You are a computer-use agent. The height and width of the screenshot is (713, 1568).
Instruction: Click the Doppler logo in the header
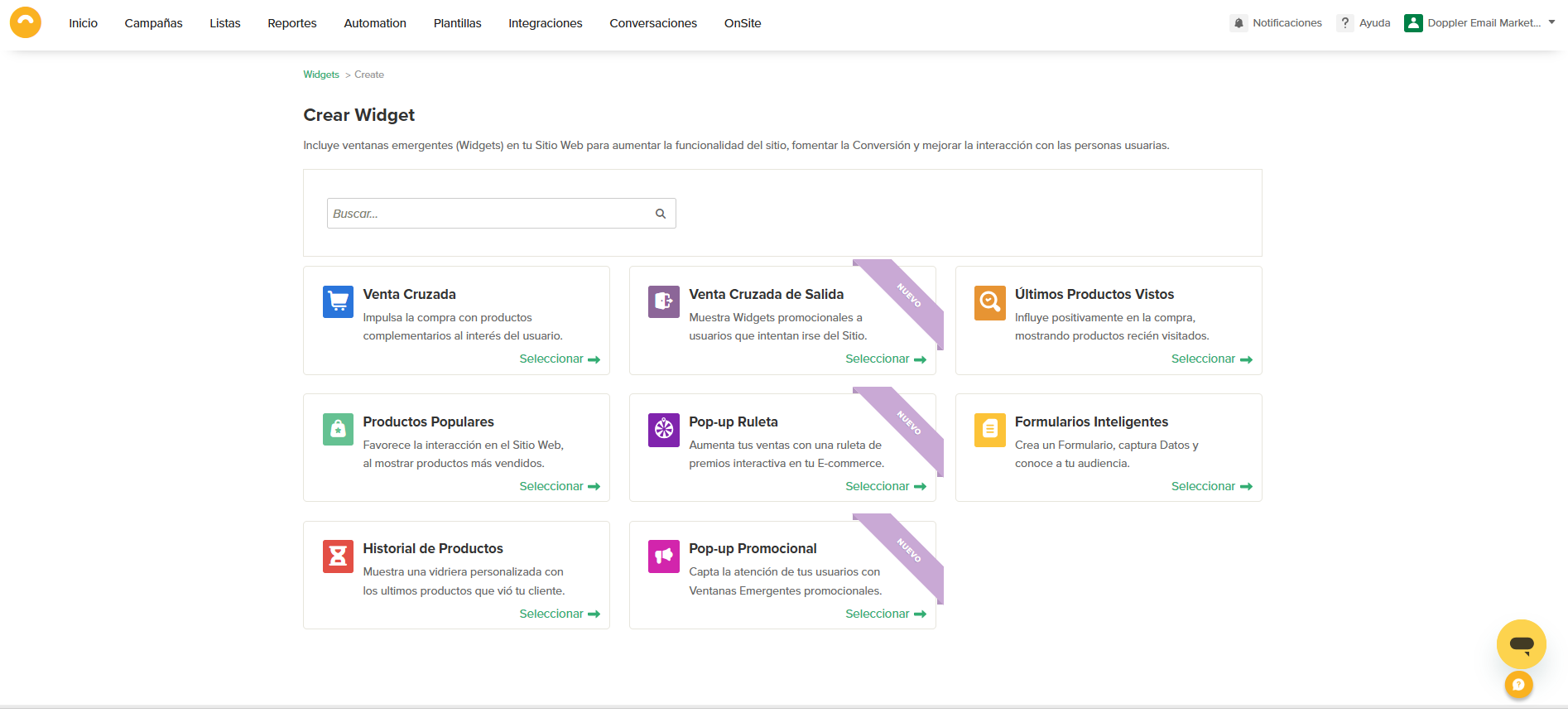[26, 23]
